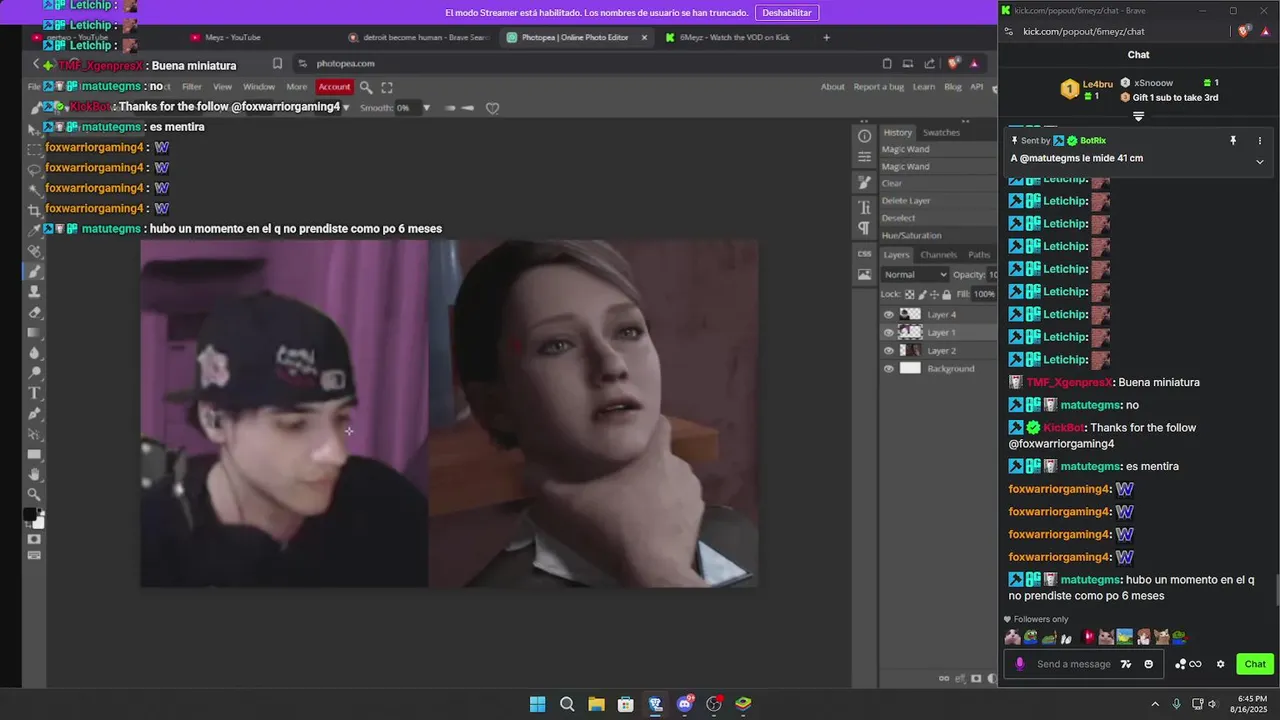Select the Hand tool
The width and height of the screenshot is (1280, 720).
tap(34, 474)
